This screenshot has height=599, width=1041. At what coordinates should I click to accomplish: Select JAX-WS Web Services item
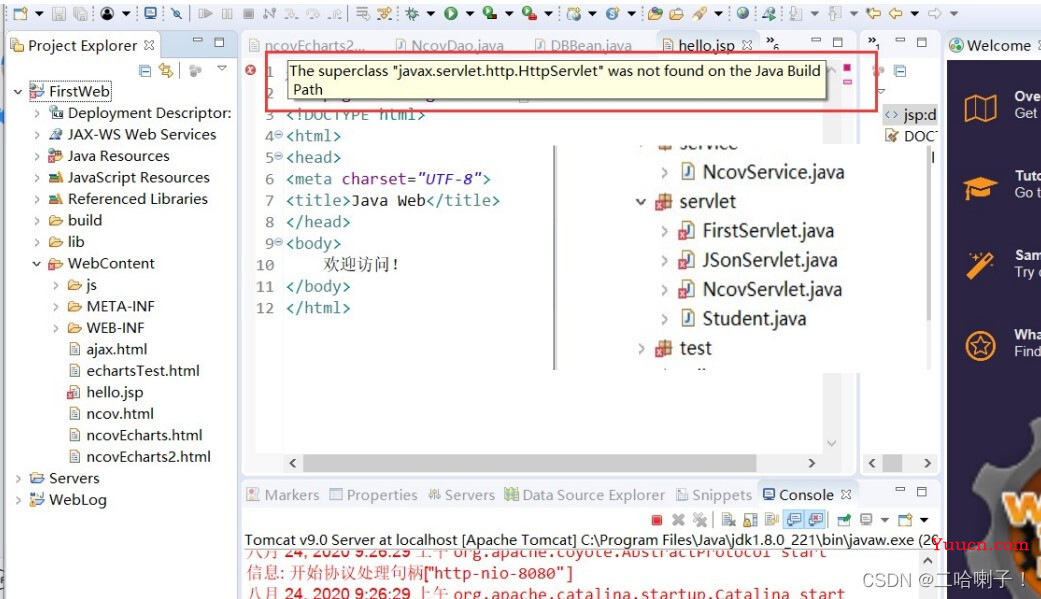coord(132,135)
